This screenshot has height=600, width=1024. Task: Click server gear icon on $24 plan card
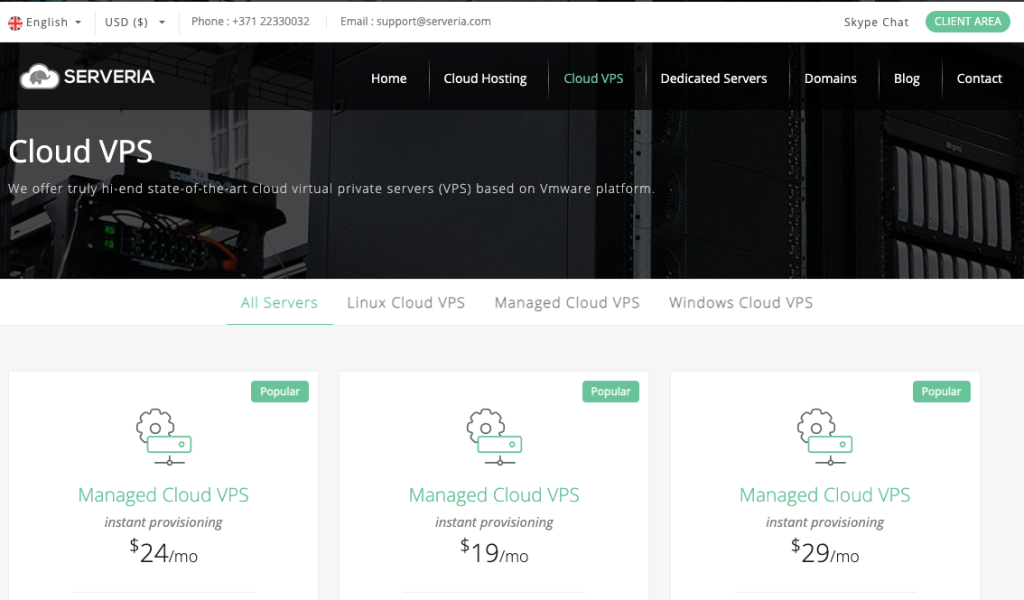click(x=163, y=437)
